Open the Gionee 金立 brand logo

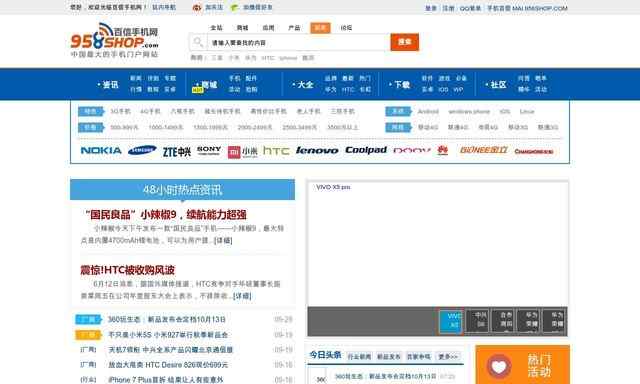click(x=484, y=150)
